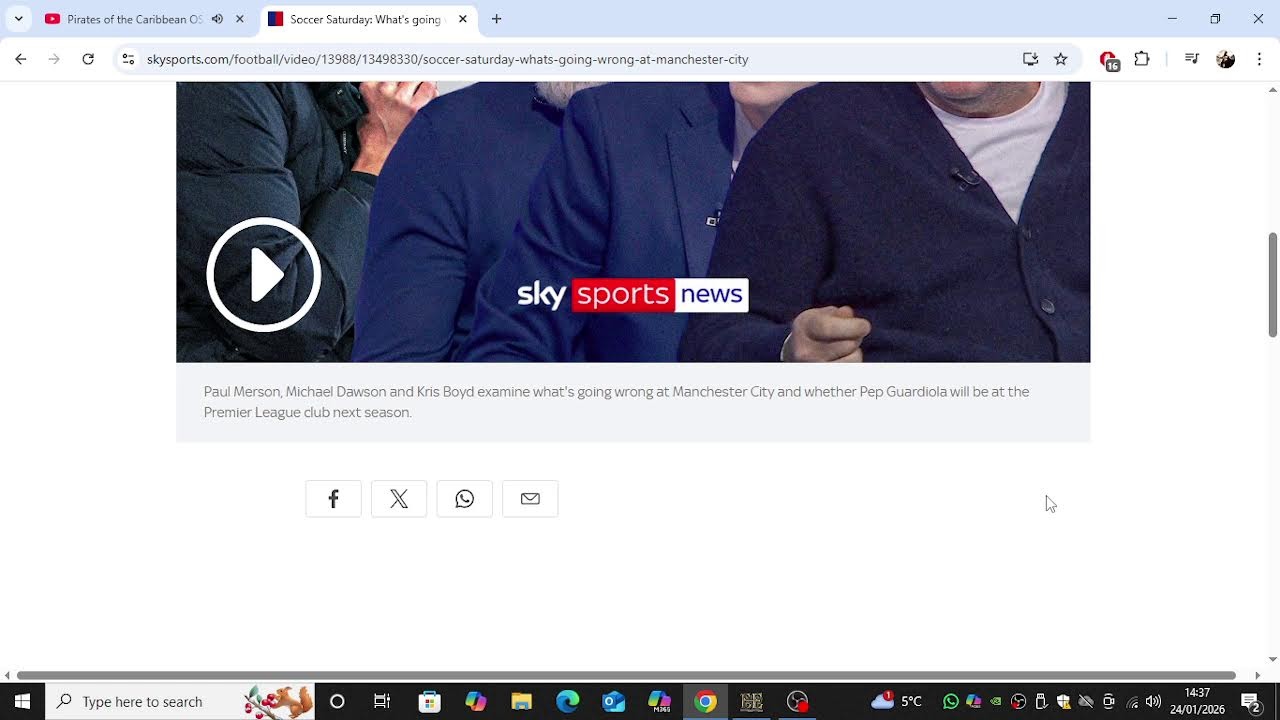Expand the tab search dropdown
The height and width of the screenshot is (720, 1280).
point(18,19)
